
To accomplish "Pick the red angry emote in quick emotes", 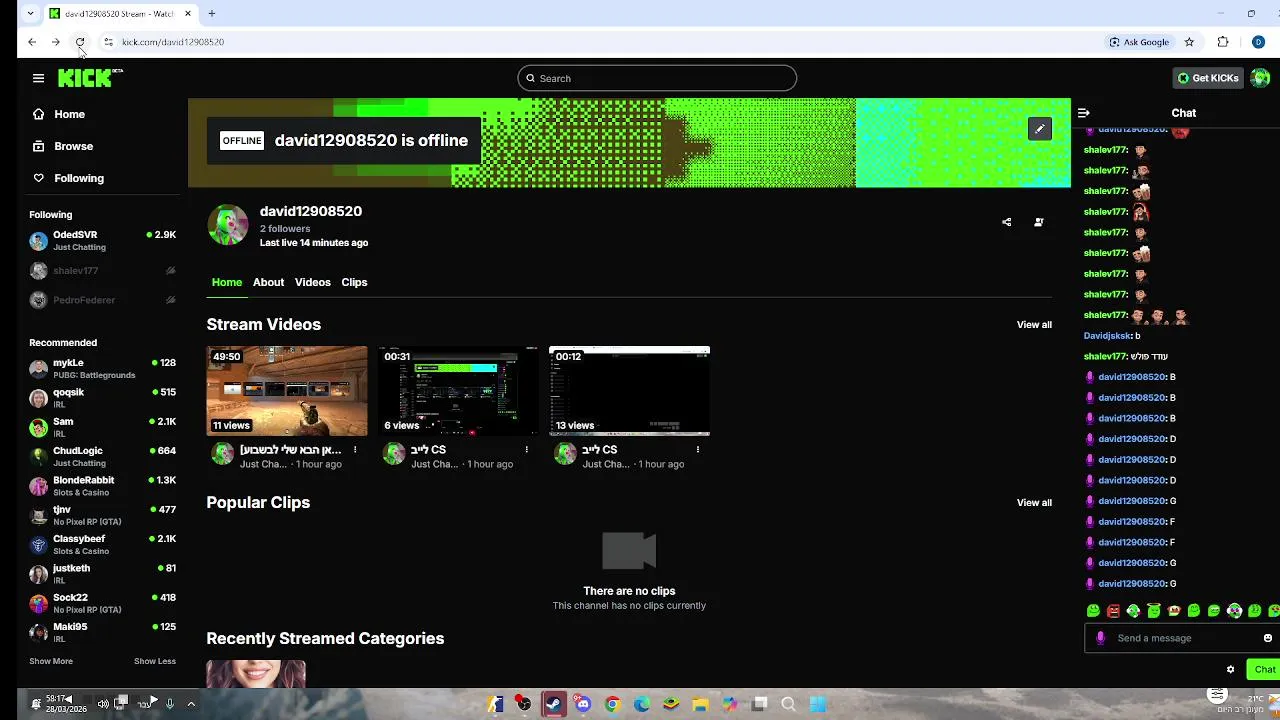I will tap(1113, 611).
